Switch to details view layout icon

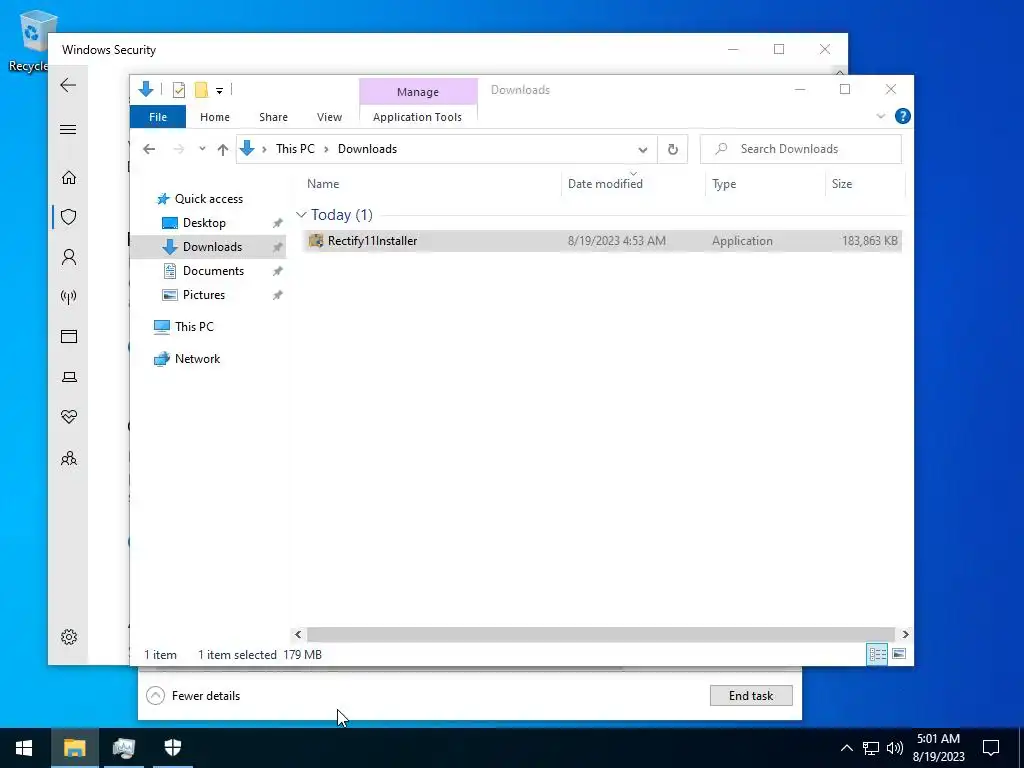[x=877, y=654]
